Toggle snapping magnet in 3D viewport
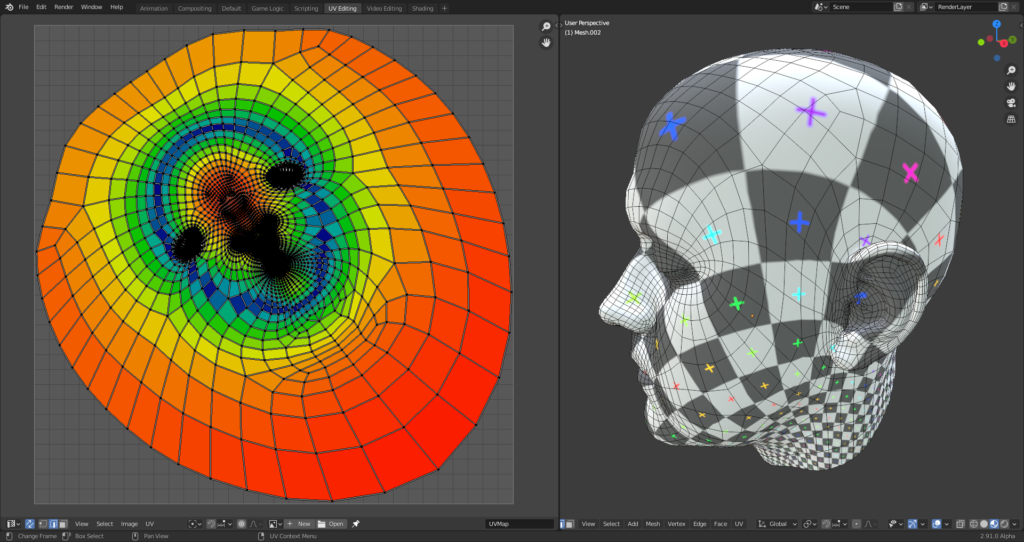 point(826,524)
